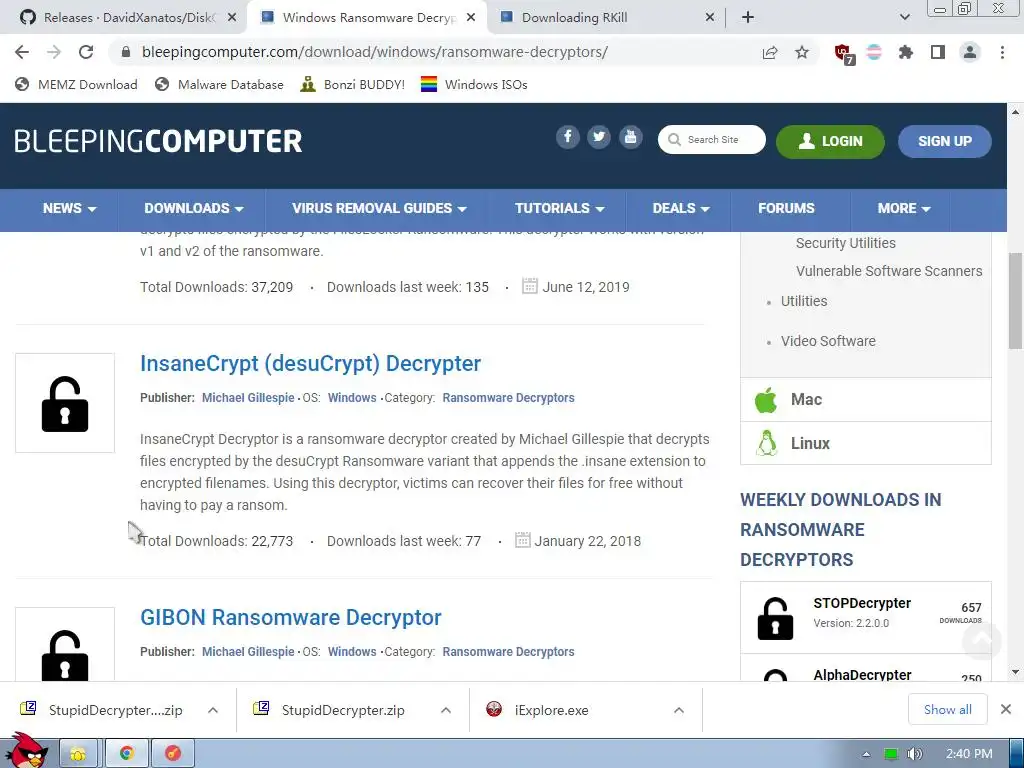Share this page icon in address bar
This screenshot has width=1024, height=768.
770,52
